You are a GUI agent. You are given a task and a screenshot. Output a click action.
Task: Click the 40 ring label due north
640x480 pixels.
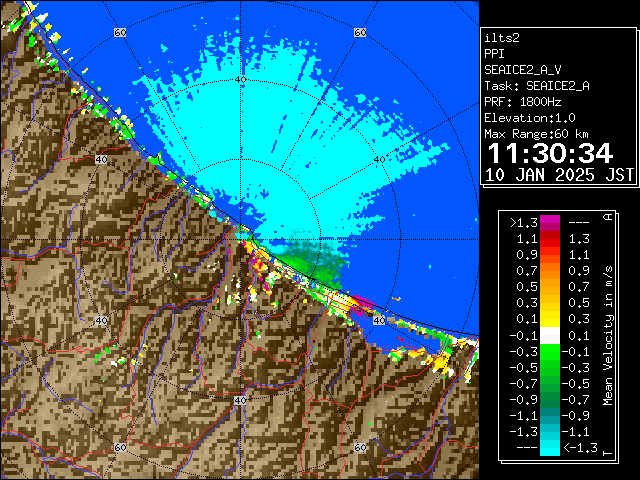pyautogui.click(x=240, y=79)
